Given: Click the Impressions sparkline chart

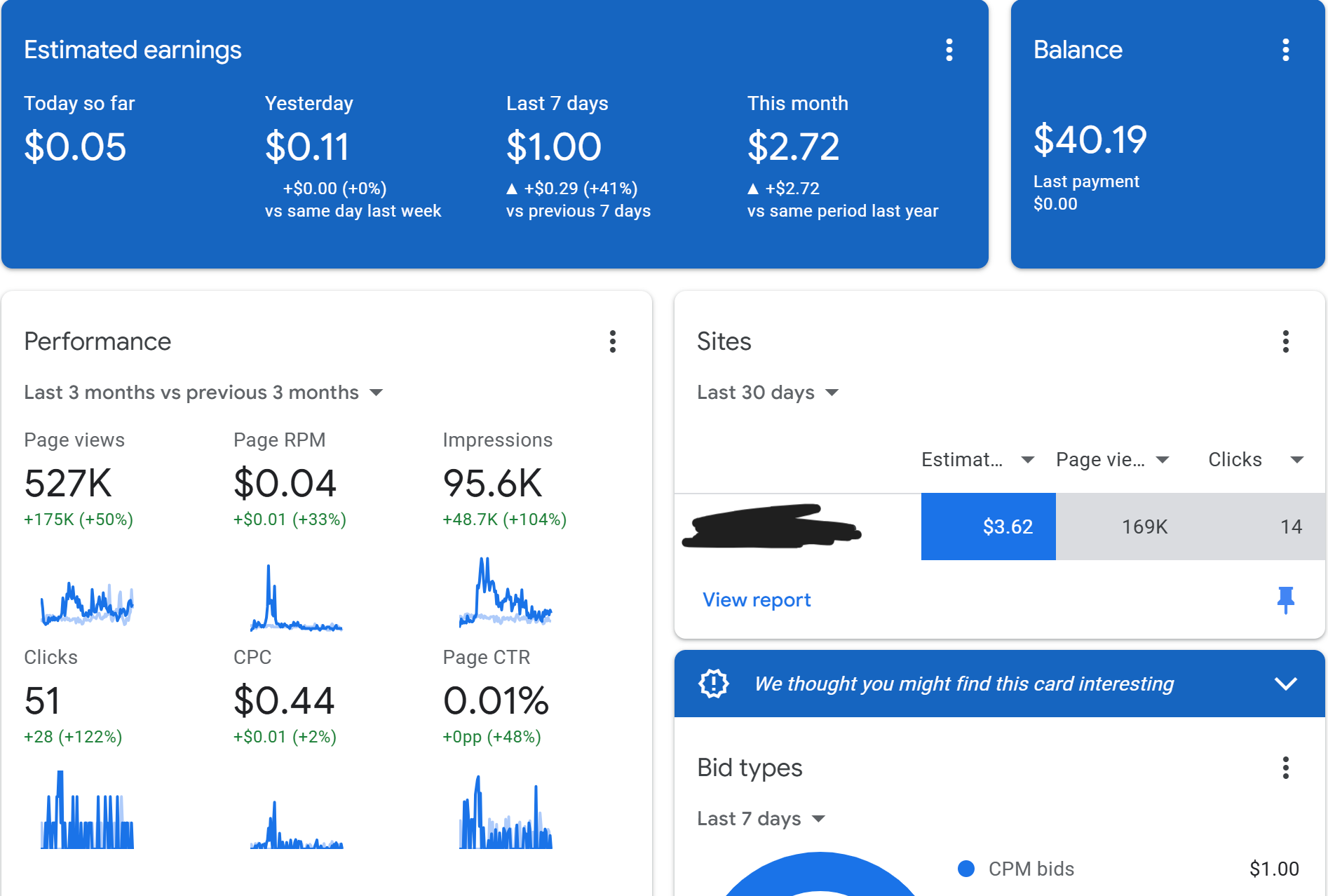Looking at the screenshot, I should click(506, 591).
